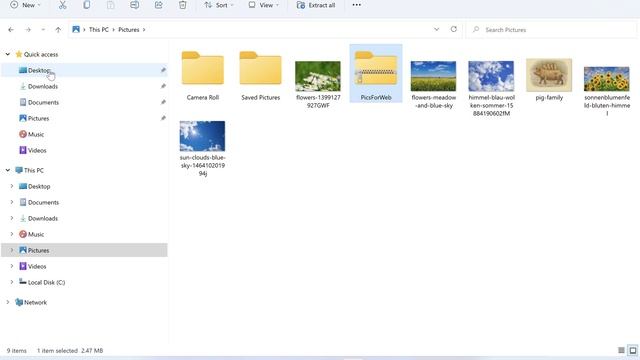The width and height of the screenshot is (640, 360).
Task: Unpin Desktop using its pin icon
Action: pos(163,70)
